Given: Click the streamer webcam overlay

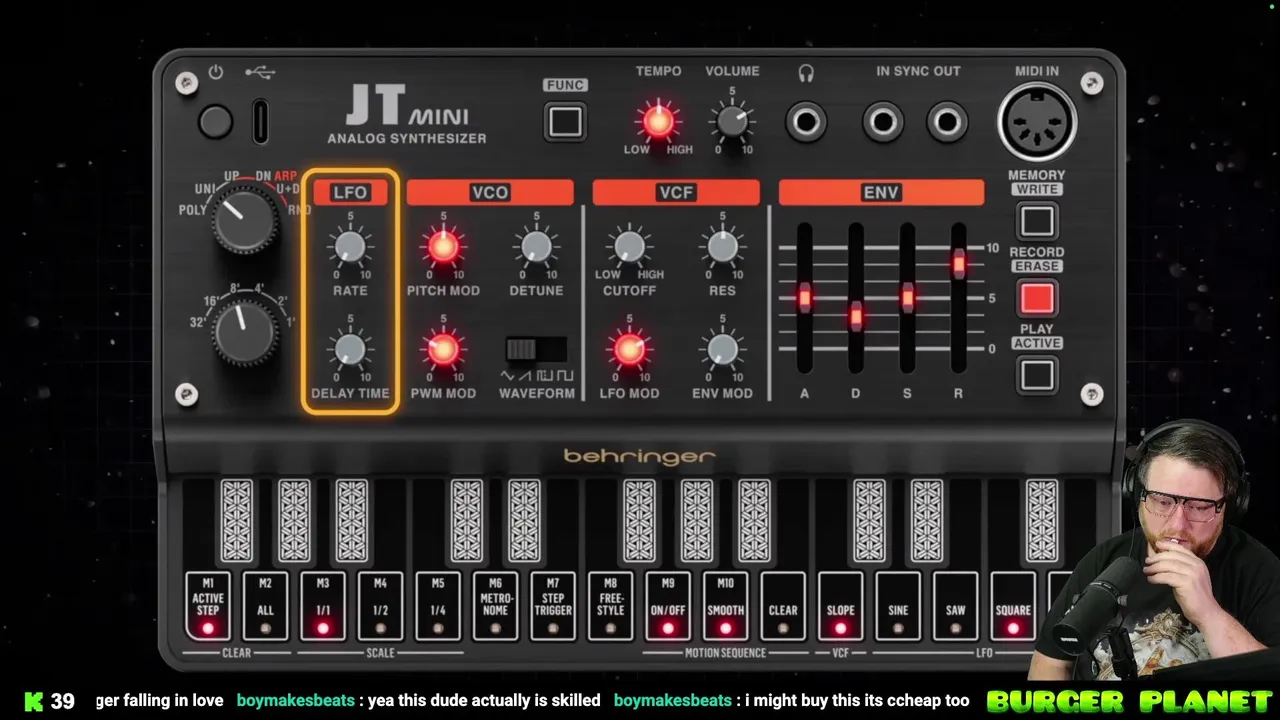Looking at the screenshot, I should tap(1155, 550).
